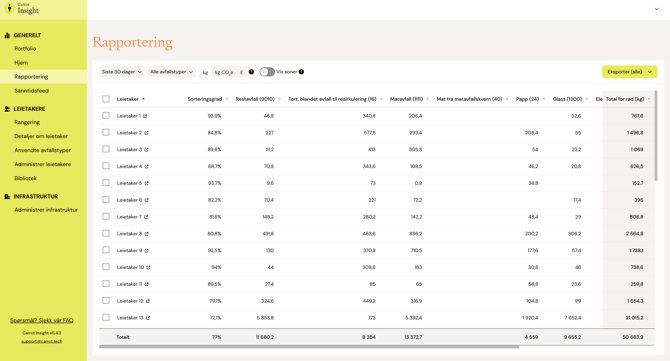This screenshot has height=361, width=670.
Task: Open the external link icon beside Leietaker 6
Action: coord(147,200)
